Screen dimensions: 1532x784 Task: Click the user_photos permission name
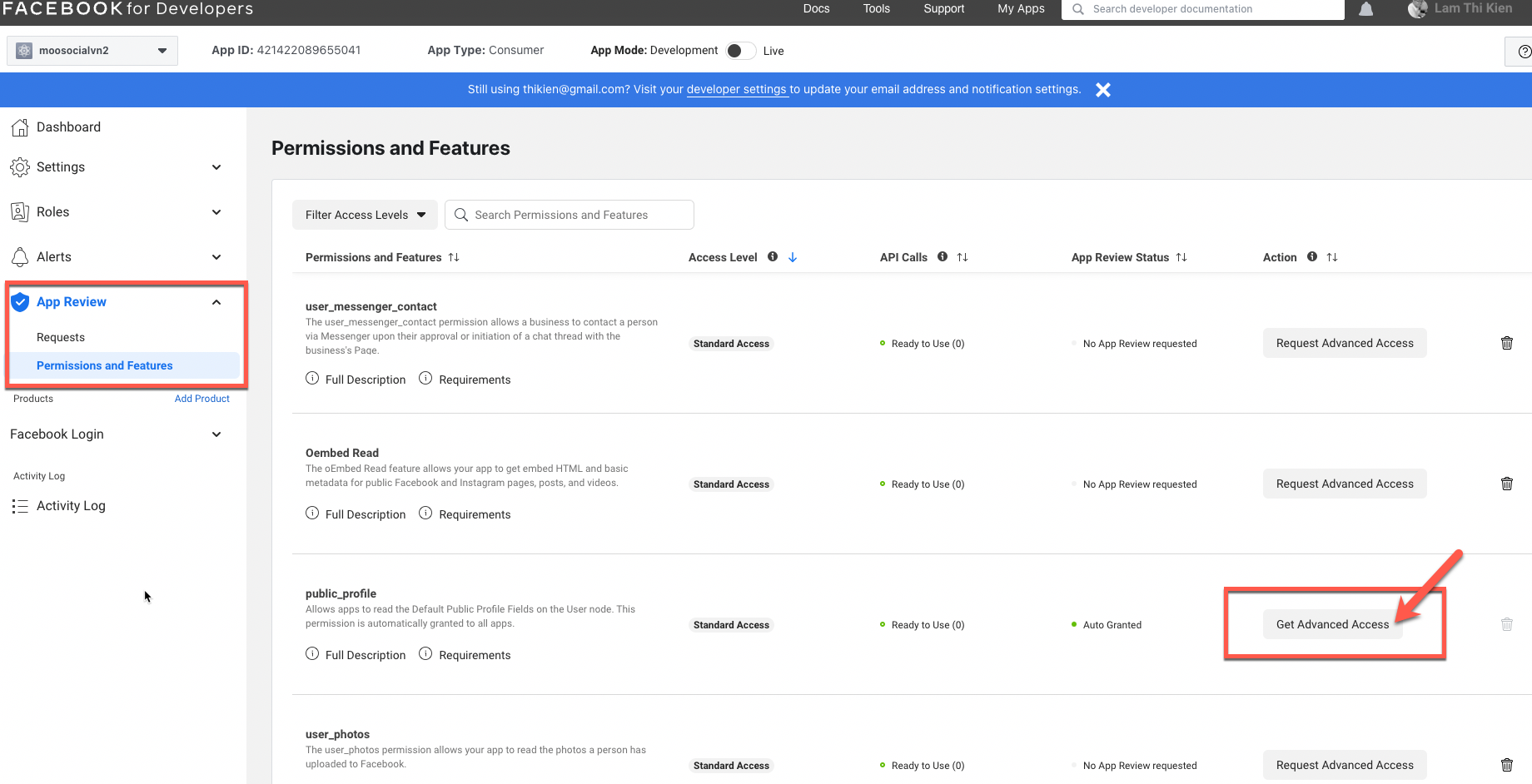click(337, 734)
